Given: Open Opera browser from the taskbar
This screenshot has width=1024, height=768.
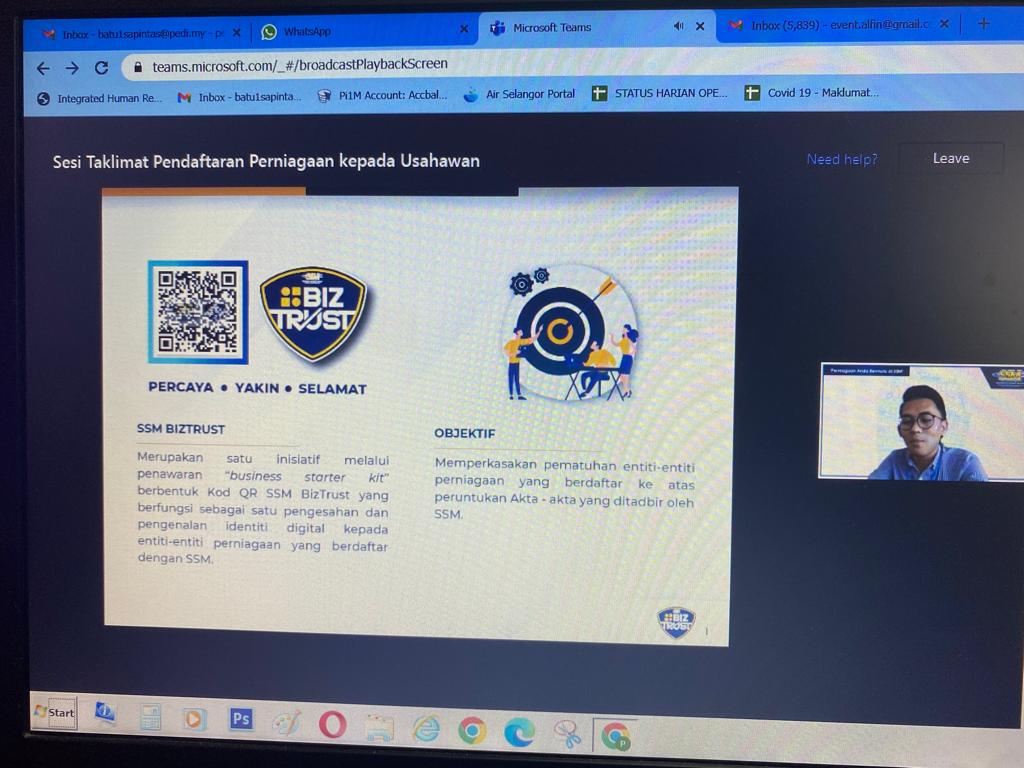Looking at the screenshot, I should coord(332,724).
